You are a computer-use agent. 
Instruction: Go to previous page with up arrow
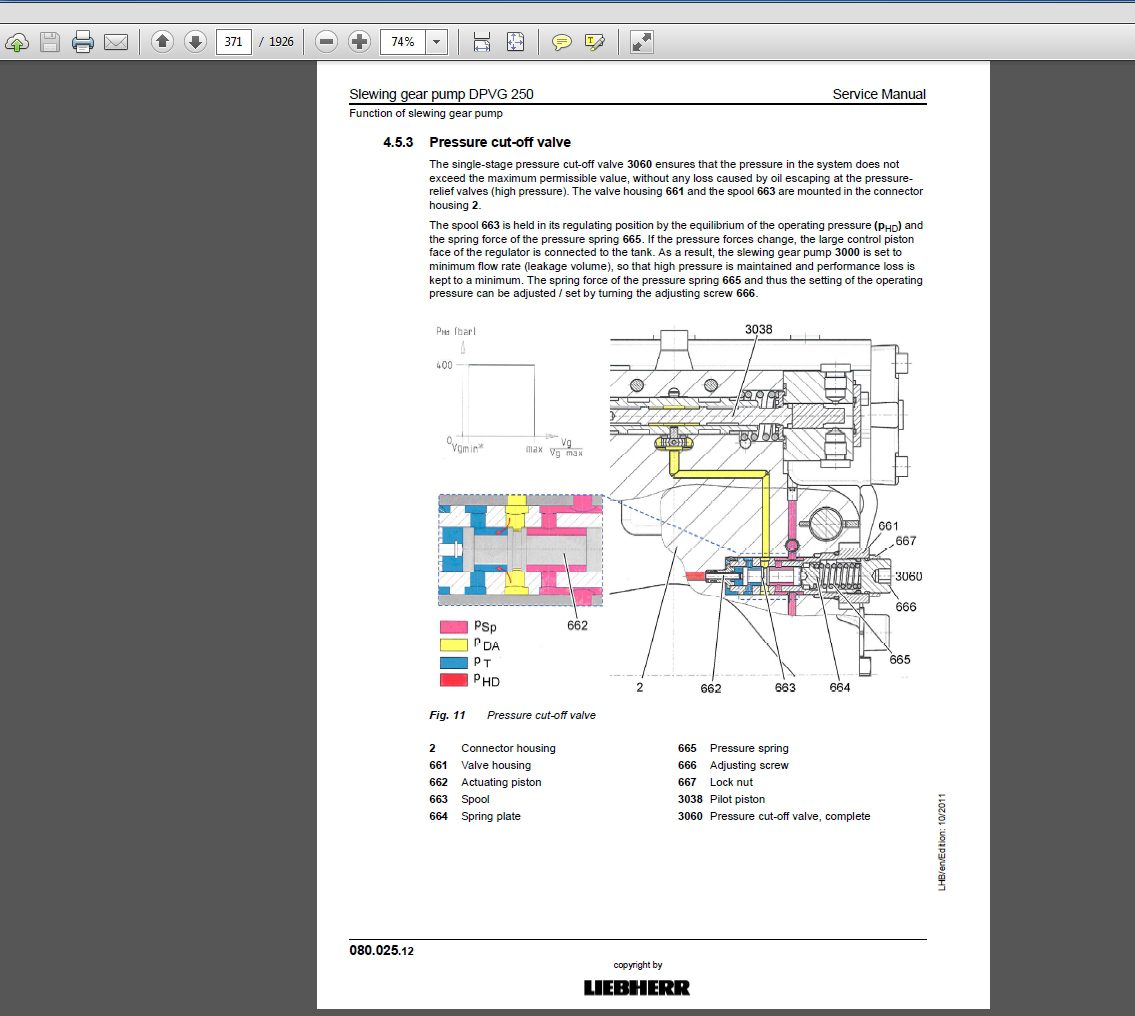(163, 42)
